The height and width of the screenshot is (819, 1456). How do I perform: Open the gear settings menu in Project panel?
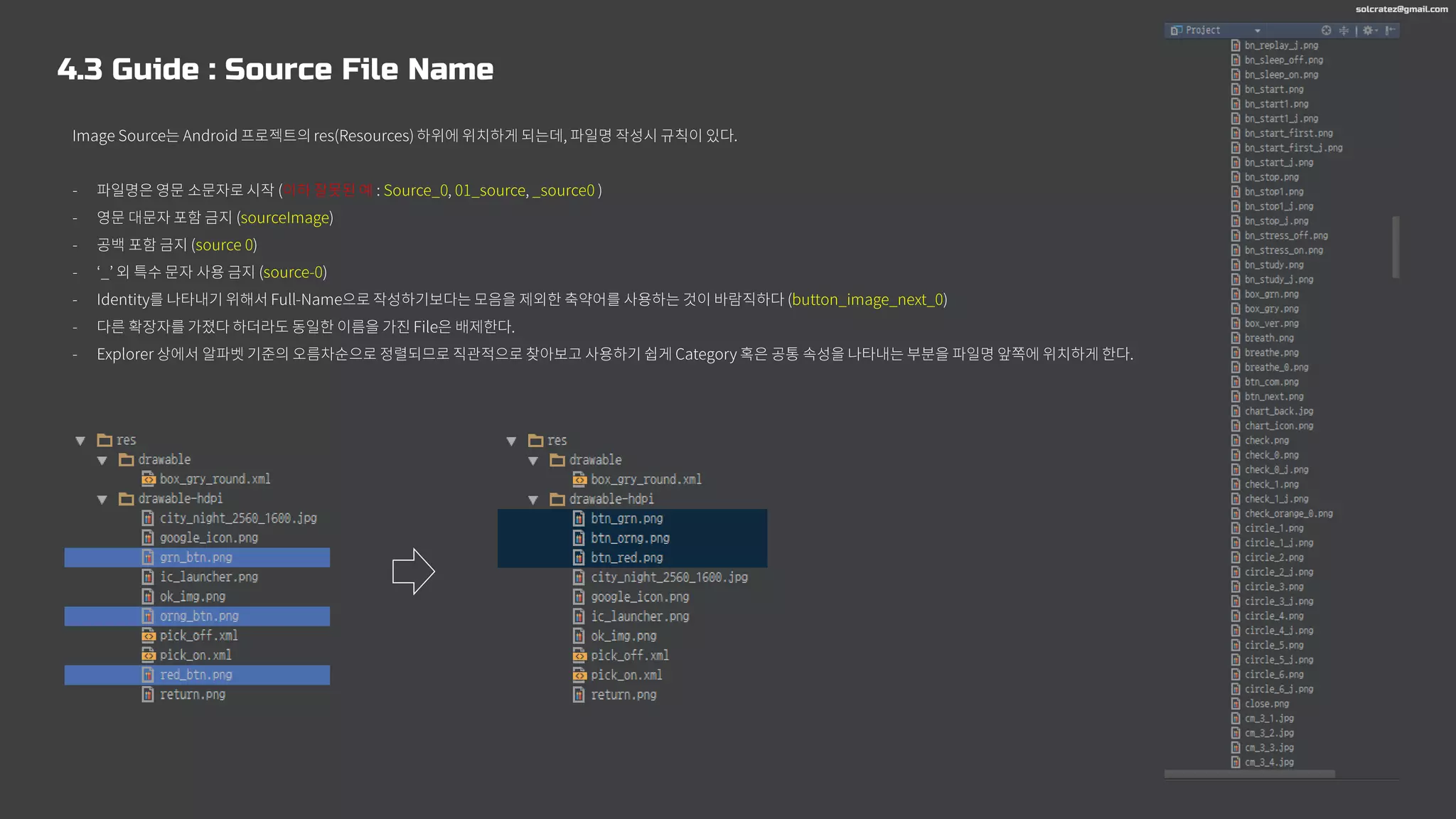[x=1369, y=31]
